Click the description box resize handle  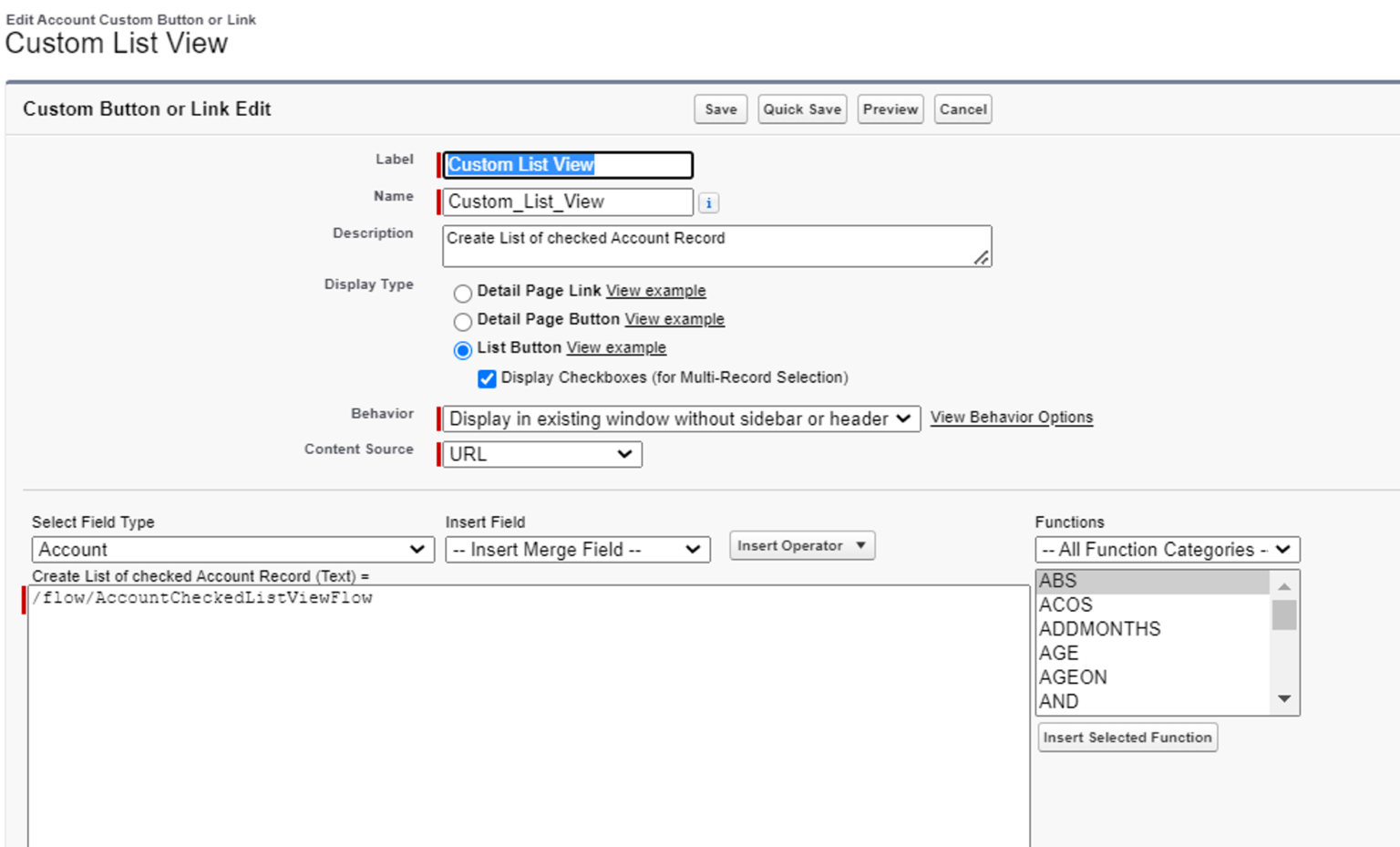coord(981,257)
